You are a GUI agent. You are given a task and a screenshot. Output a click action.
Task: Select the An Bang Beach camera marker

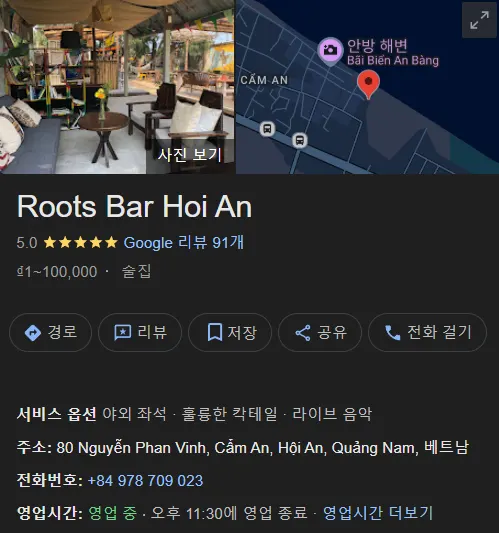(x=330, y=51)
